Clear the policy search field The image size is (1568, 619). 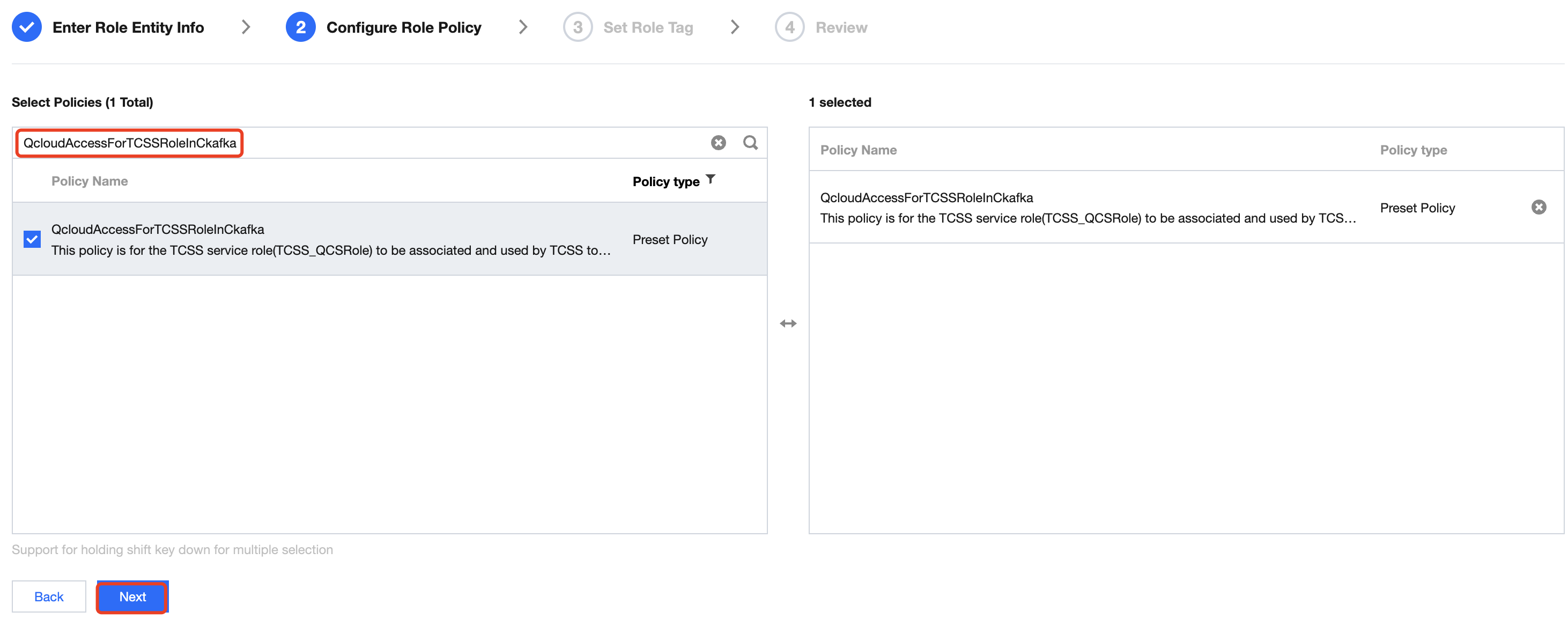[x=718, y=143]
